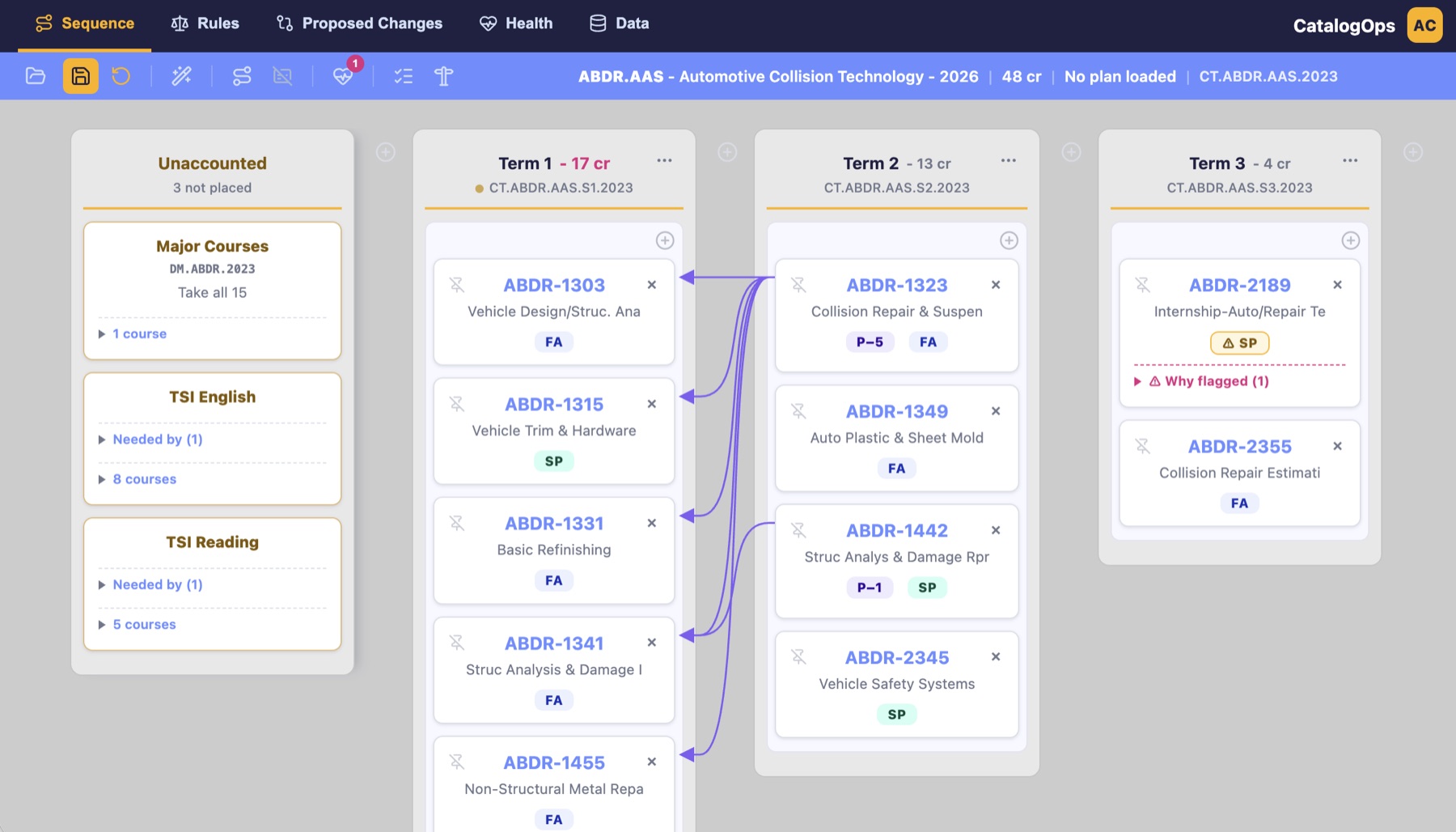Viewport: 1456px width, 832px height.
Task: Insert term after Term 2 column plus
Action: tap(1072, 152)
